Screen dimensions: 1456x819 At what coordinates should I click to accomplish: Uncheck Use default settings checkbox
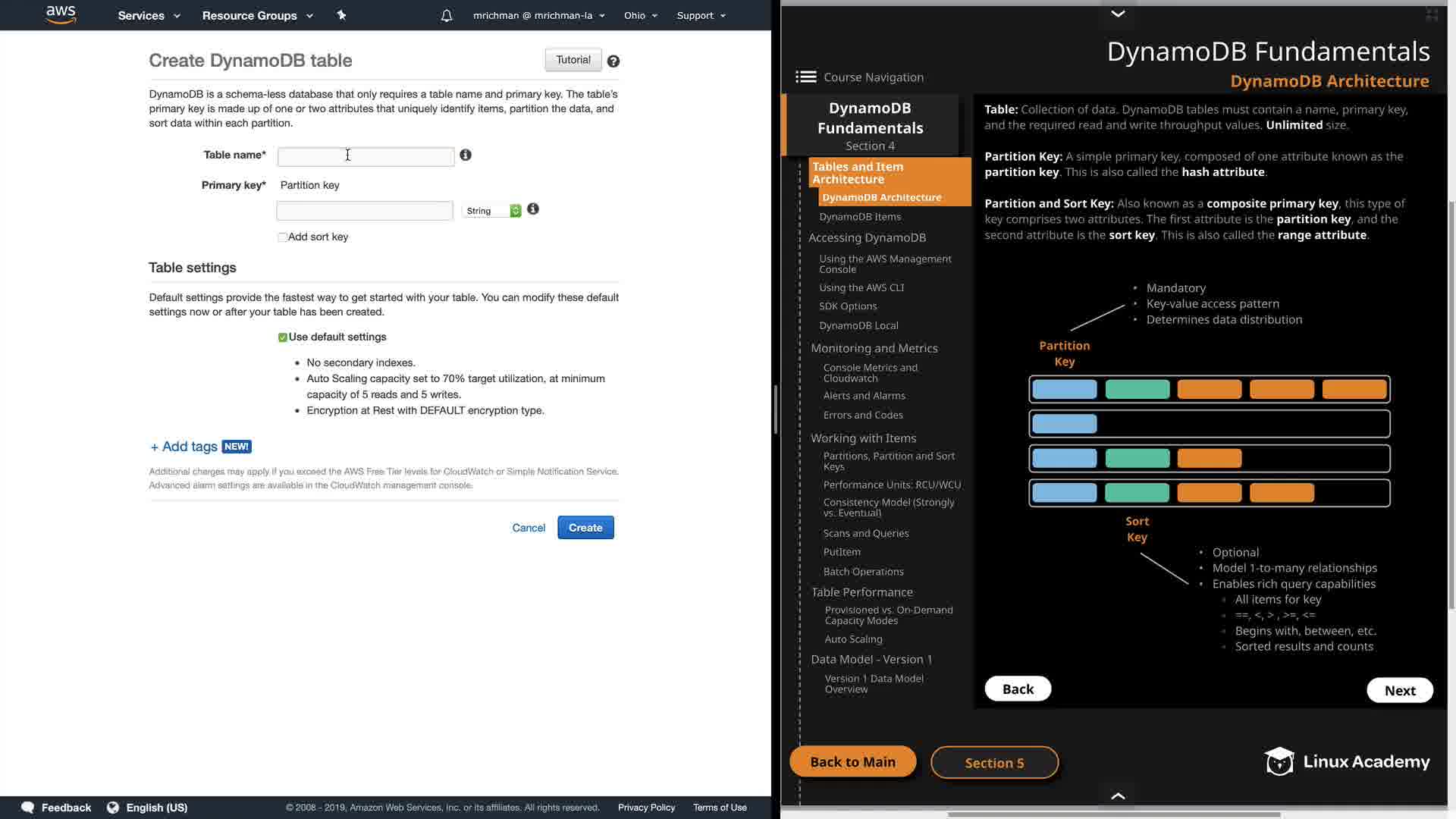(283, 337)
